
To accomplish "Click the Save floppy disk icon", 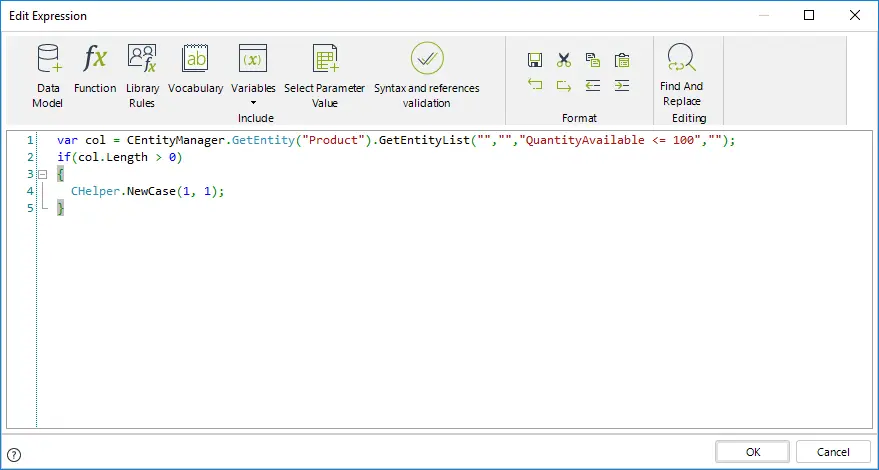I will pos(535,60).
